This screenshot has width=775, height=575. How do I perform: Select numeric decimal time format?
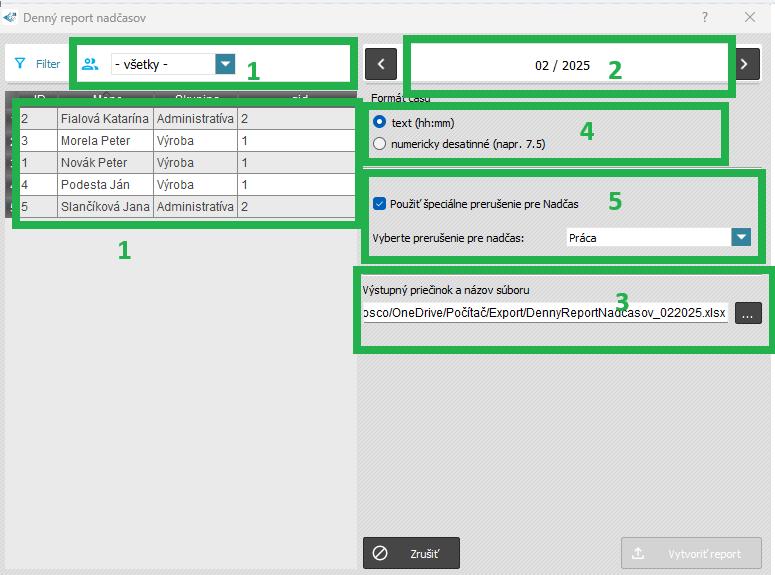pyautogui.click(x=379, y=144)
